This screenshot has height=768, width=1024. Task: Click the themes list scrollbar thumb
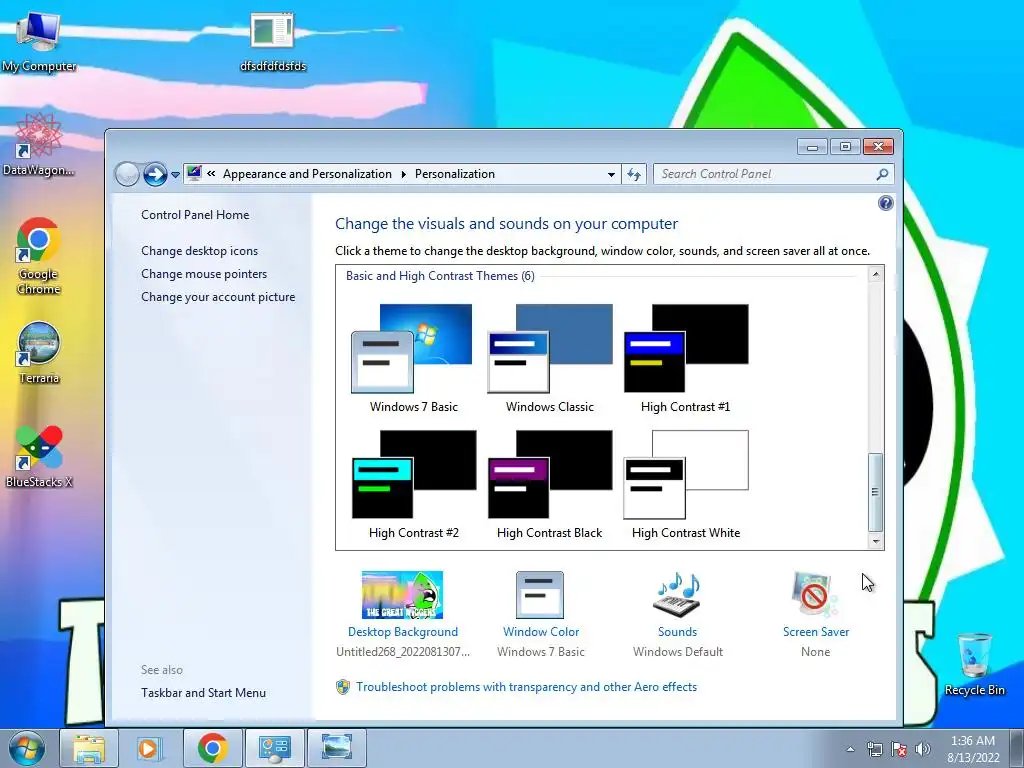[876, 492]
